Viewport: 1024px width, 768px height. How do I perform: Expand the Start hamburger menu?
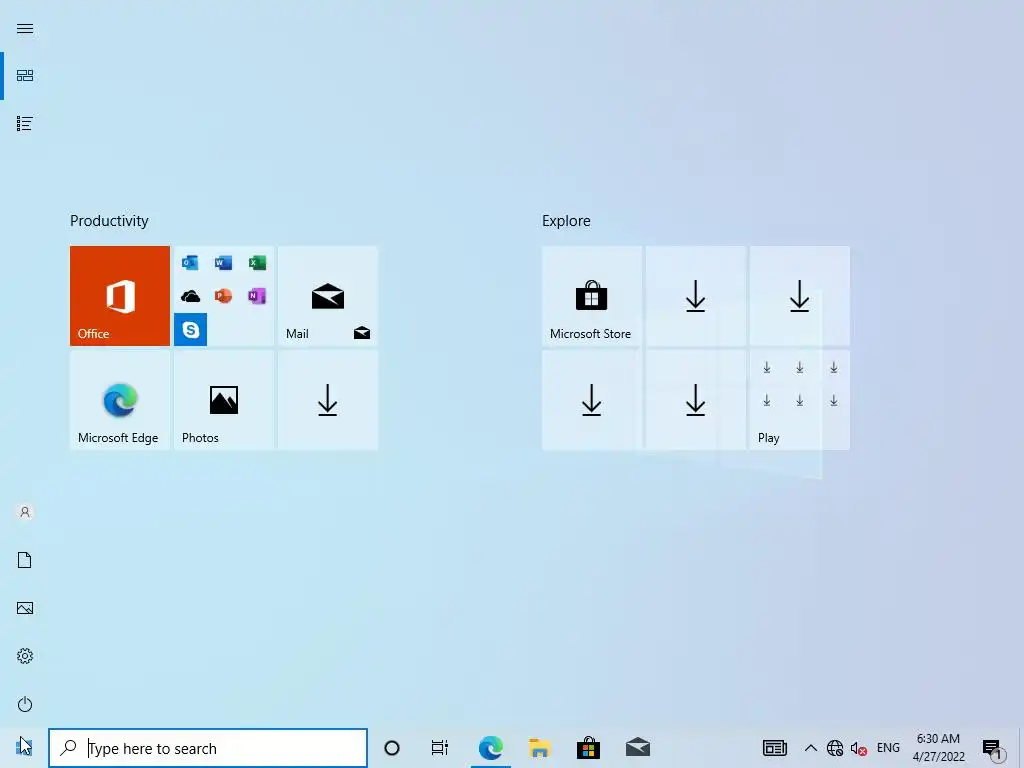25,28
